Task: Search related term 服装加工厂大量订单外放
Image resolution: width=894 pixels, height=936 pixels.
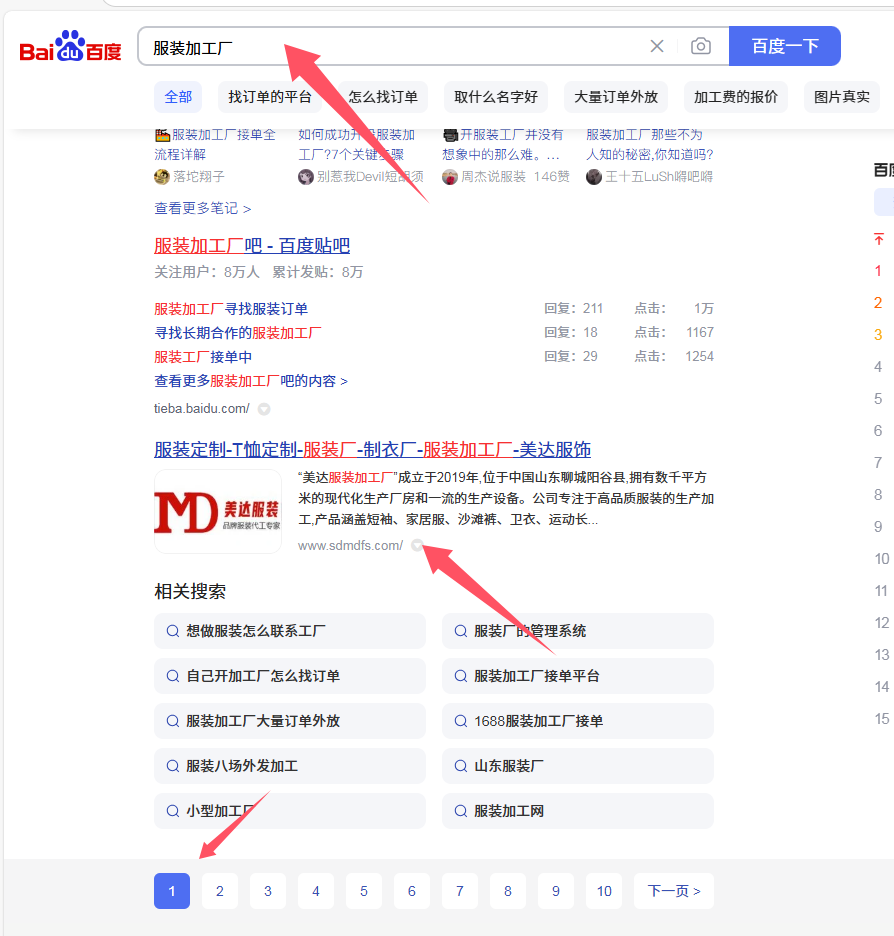Action: 289,721
